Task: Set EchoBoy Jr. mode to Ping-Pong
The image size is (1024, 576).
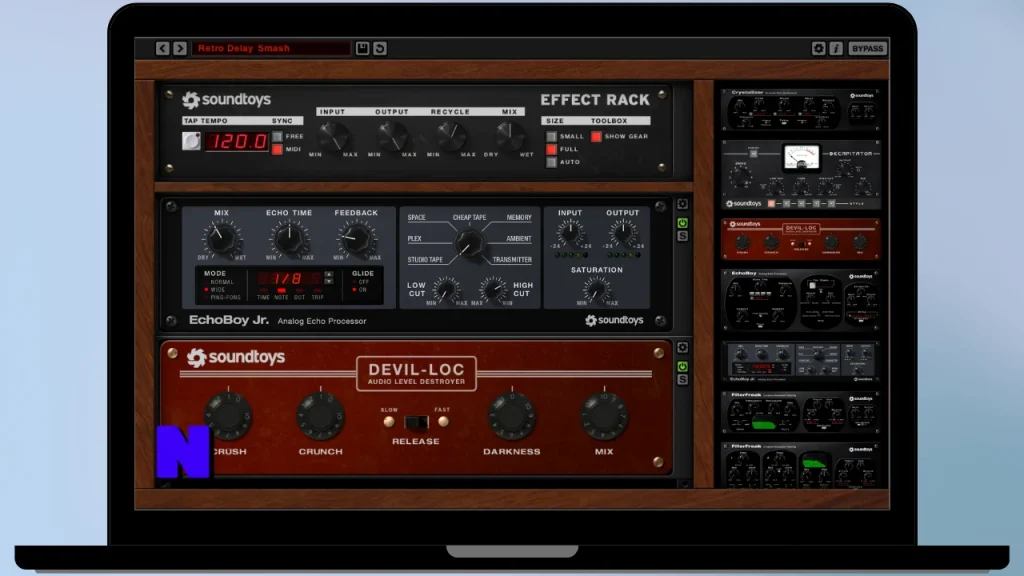Action: coord(222,297)
